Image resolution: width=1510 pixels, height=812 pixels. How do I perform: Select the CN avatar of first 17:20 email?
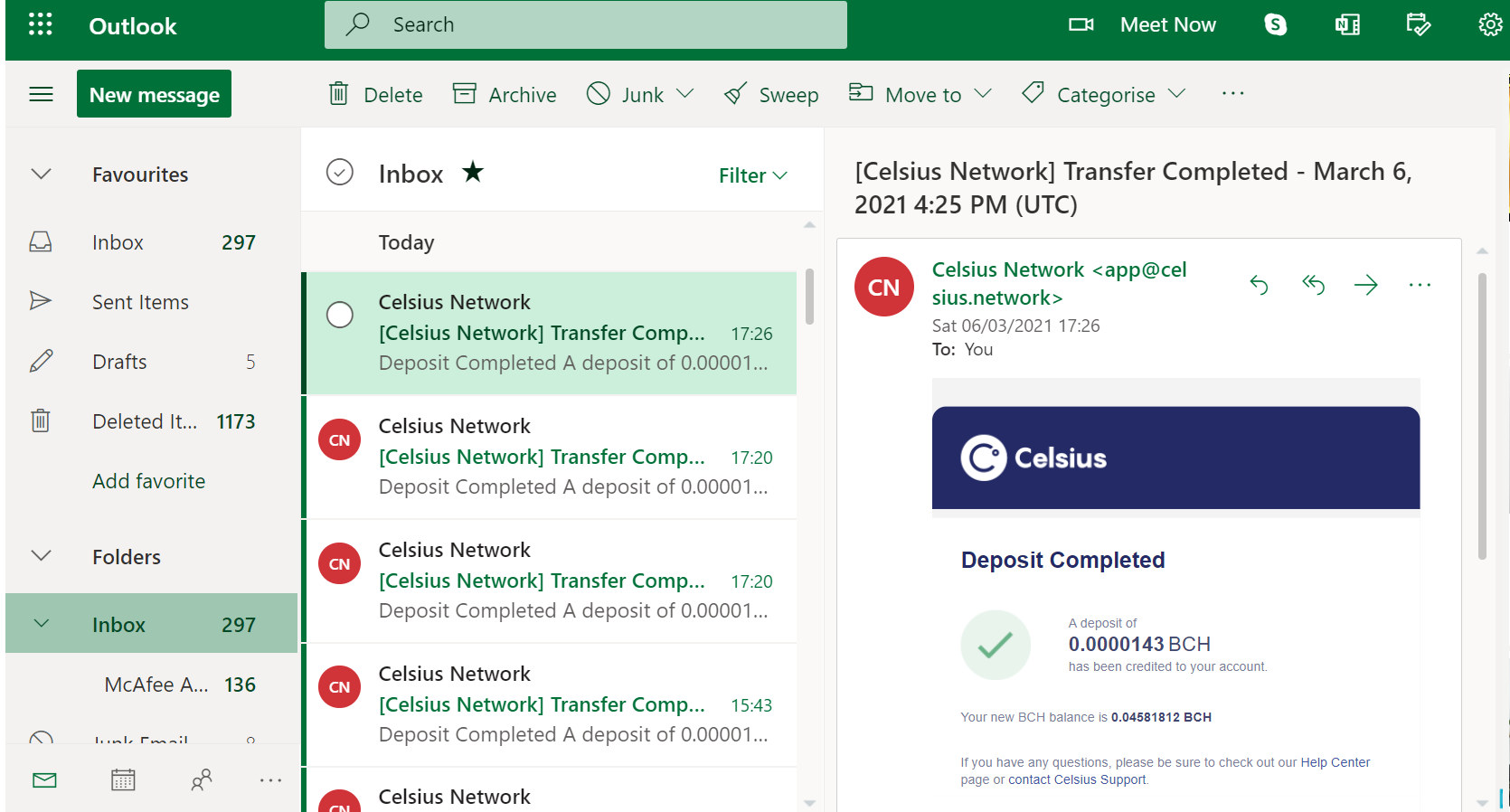click(339, 440)
